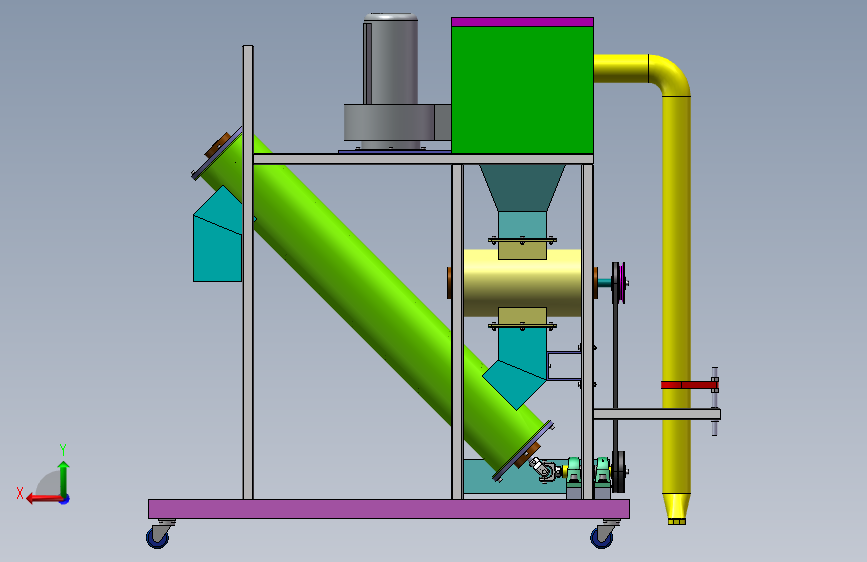867x562 pixels.
Task: Click the green Y axis arrow of the triad
Action: point(64,478)
